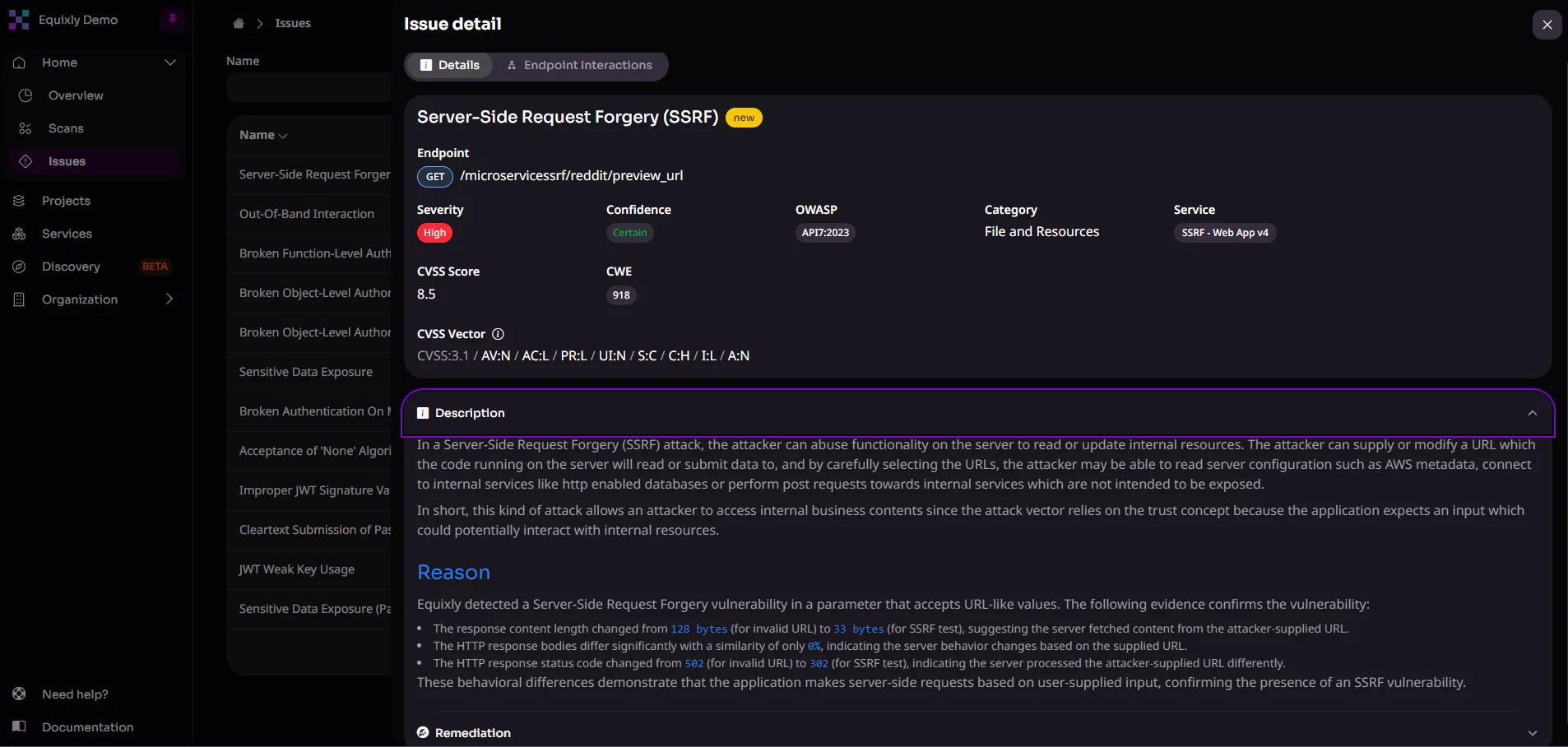The height and width of the screenshot is (747, 1568).
Task: Select the Issues diamond alert icon
Action: pos(26,161)
